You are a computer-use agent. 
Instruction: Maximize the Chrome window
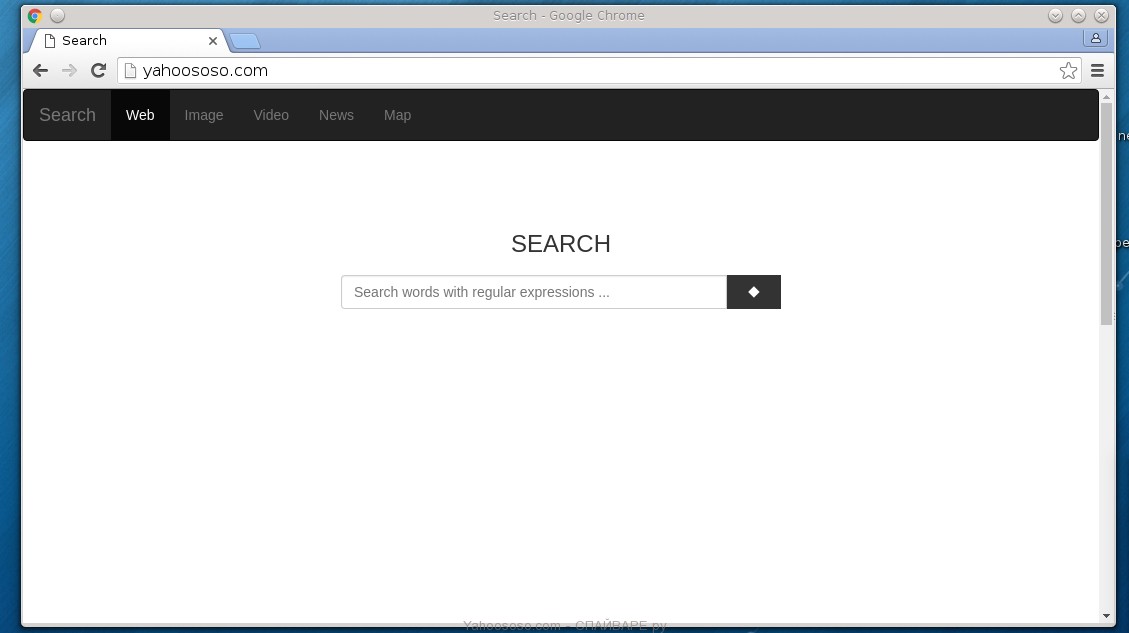(1079, 15)
